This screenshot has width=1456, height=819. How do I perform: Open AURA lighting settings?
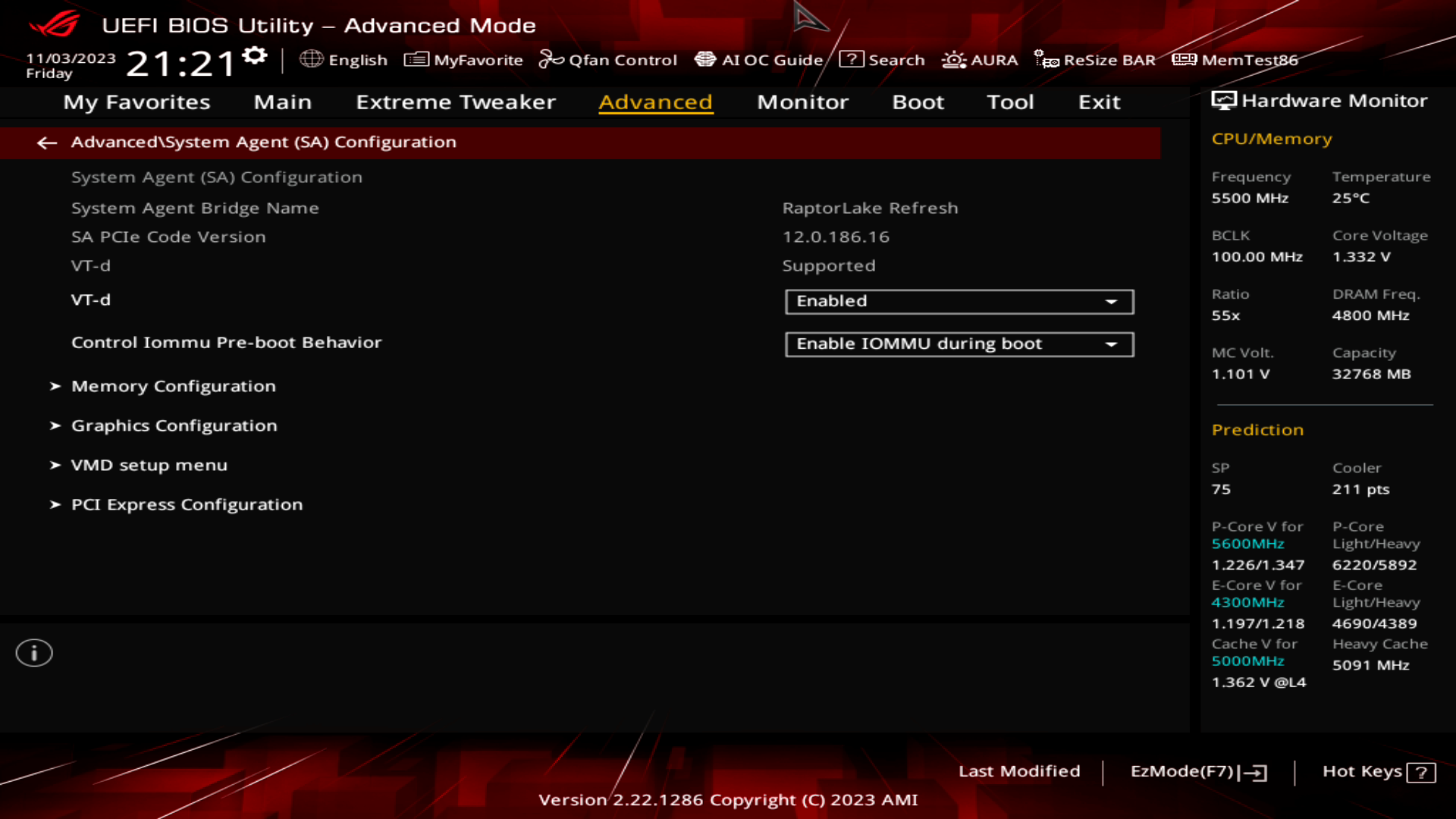tap(980, 60)
